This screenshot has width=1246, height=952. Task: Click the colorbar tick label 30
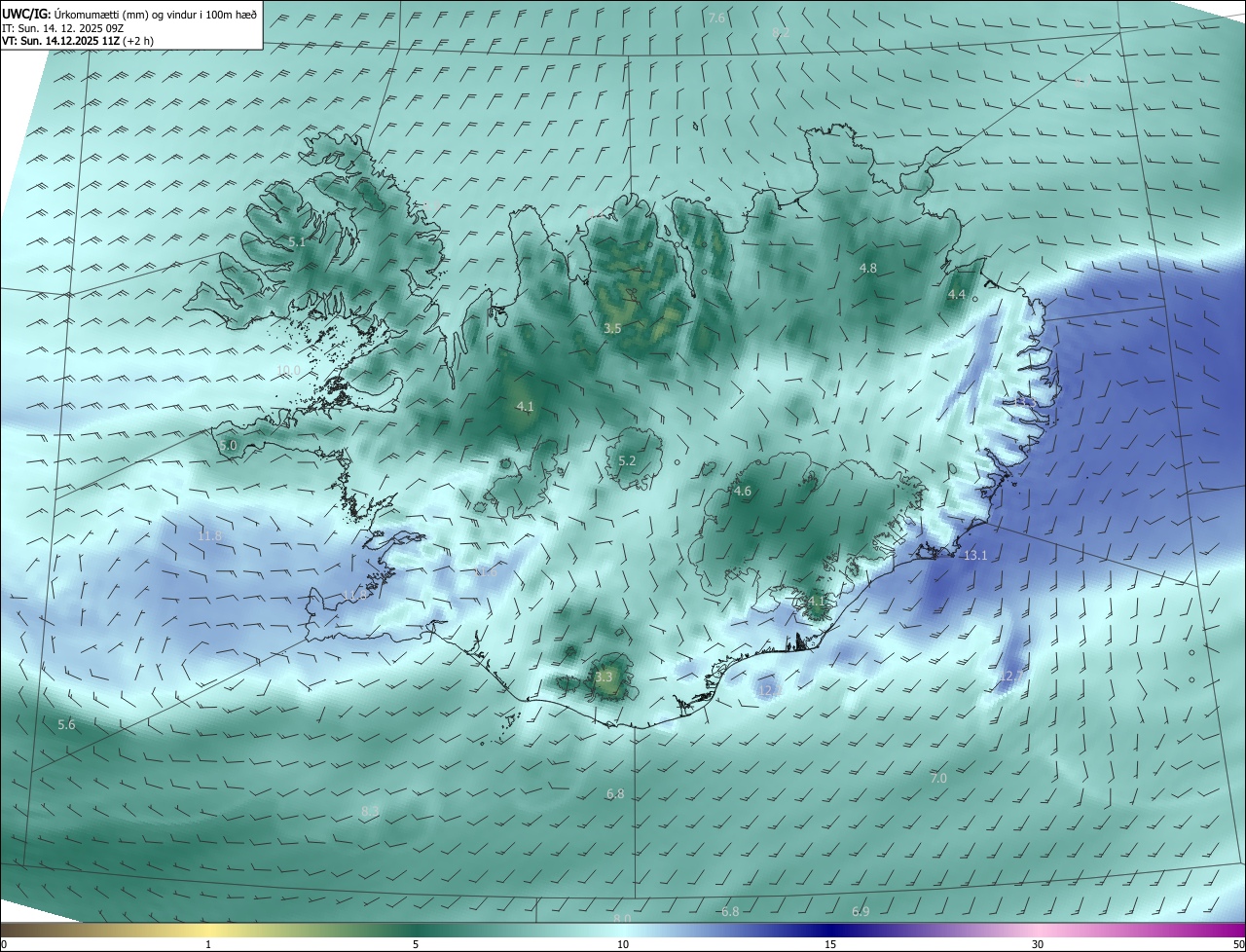coord(1038,944)
